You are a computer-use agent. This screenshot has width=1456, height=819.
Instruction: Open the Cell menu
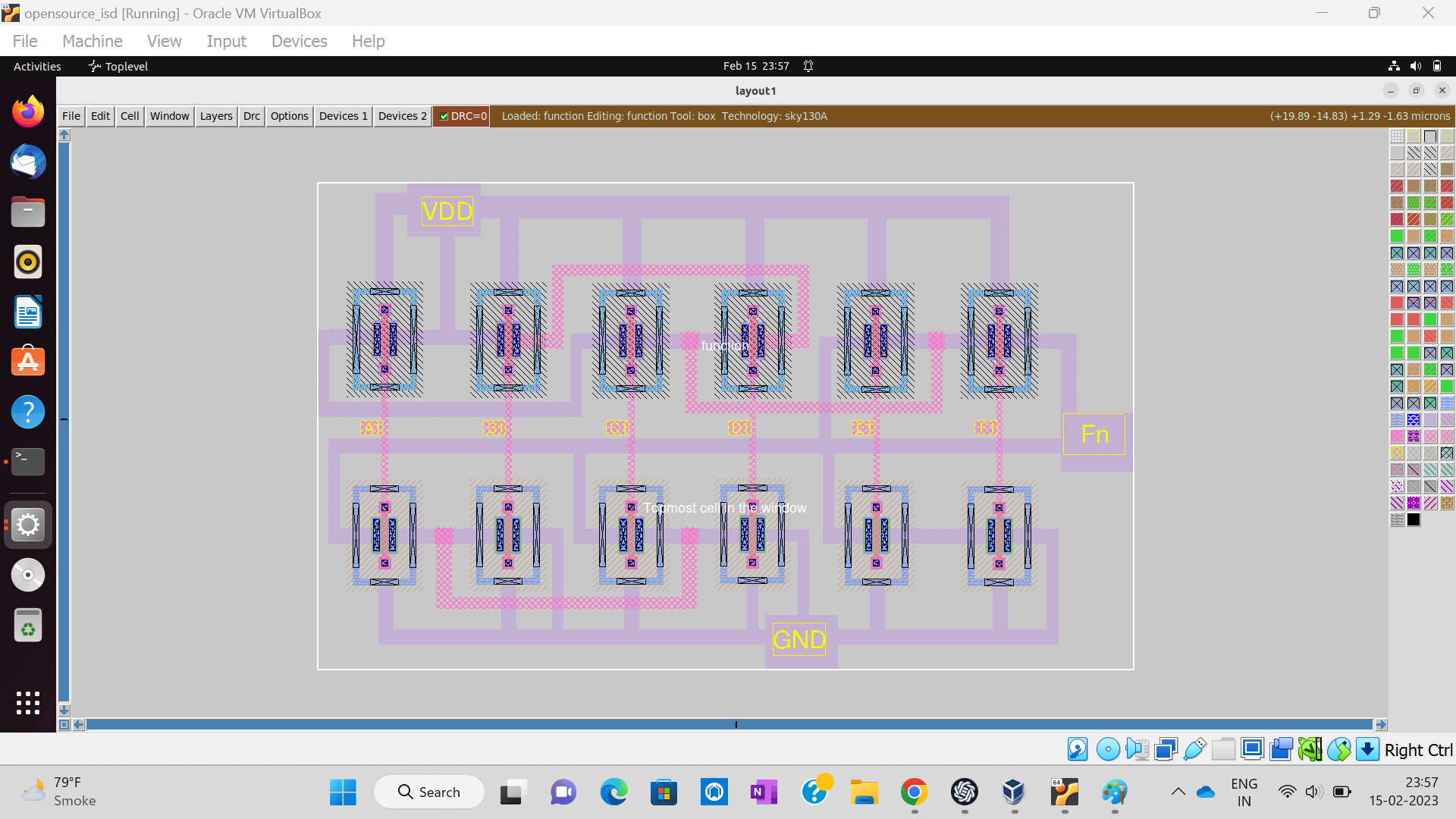[x=130, y=116]
